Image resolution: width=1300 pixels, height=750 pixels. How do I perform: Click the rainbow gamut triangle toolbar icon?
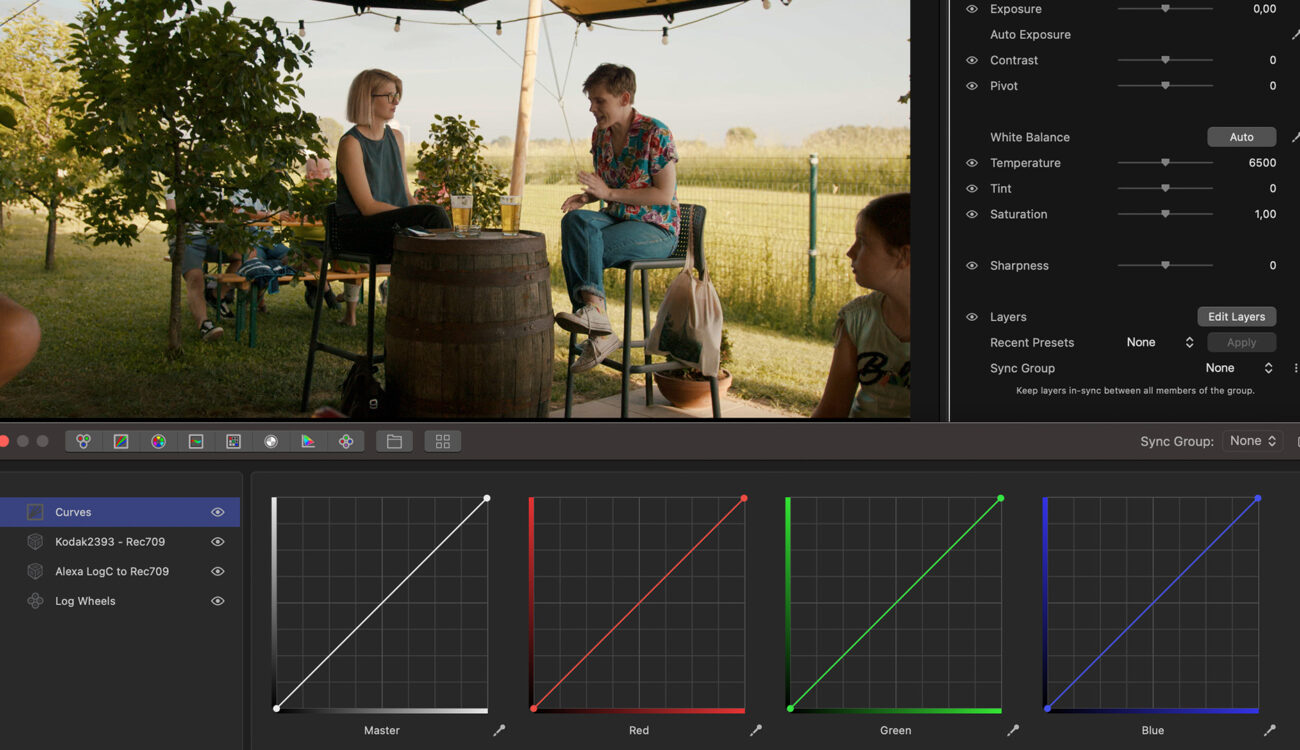[x=308, y=441]
